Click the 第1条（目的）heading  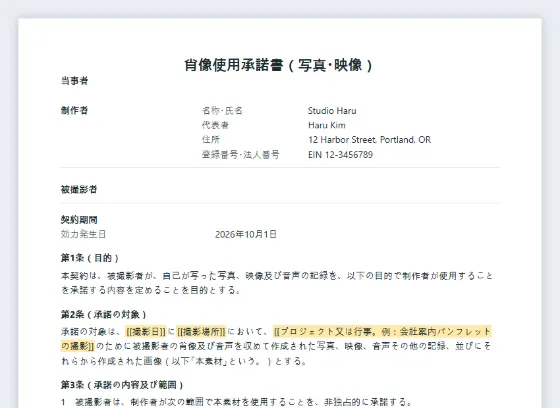pos(90,258)
